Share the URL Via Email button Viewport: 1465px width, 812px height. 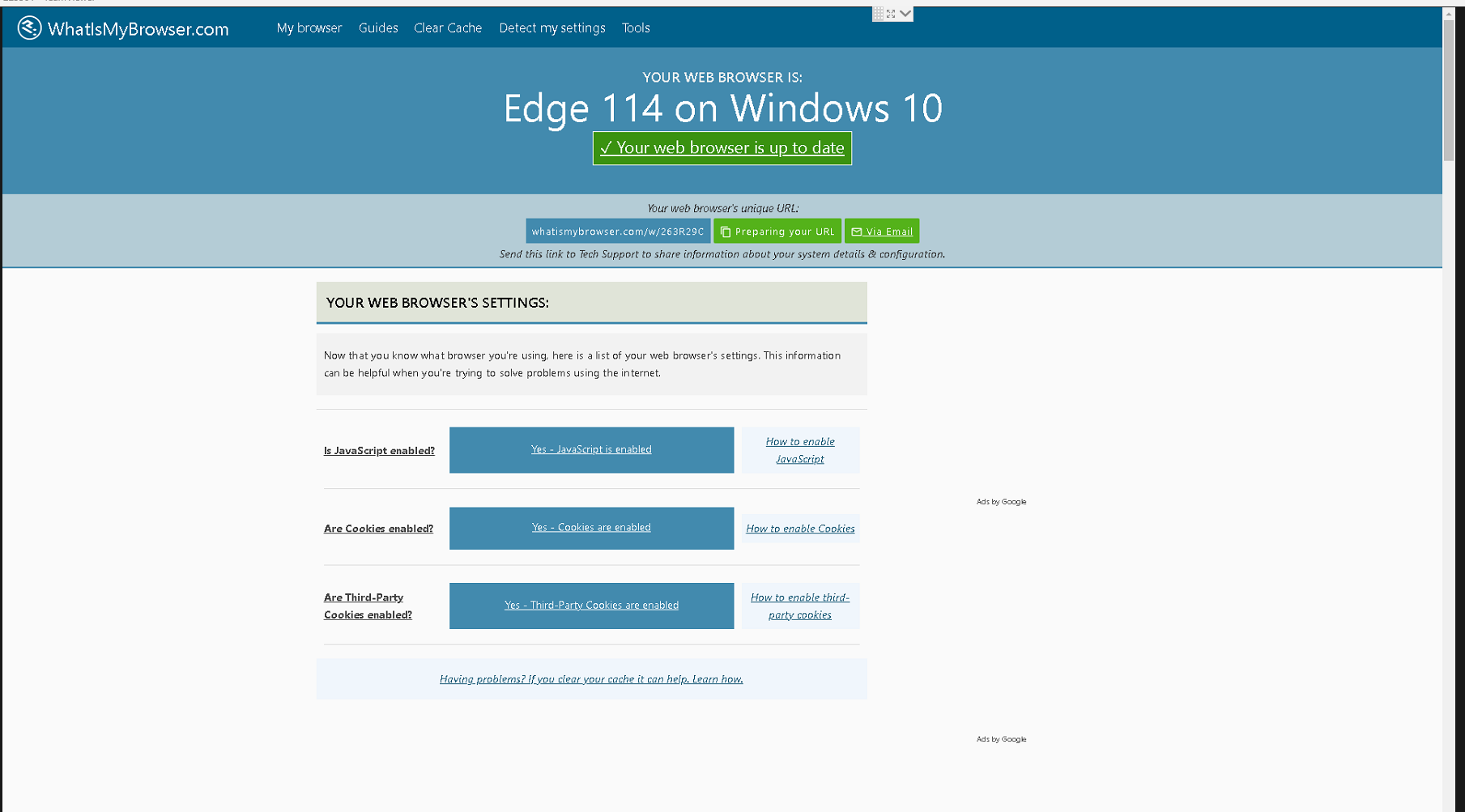tap(882, 231)
